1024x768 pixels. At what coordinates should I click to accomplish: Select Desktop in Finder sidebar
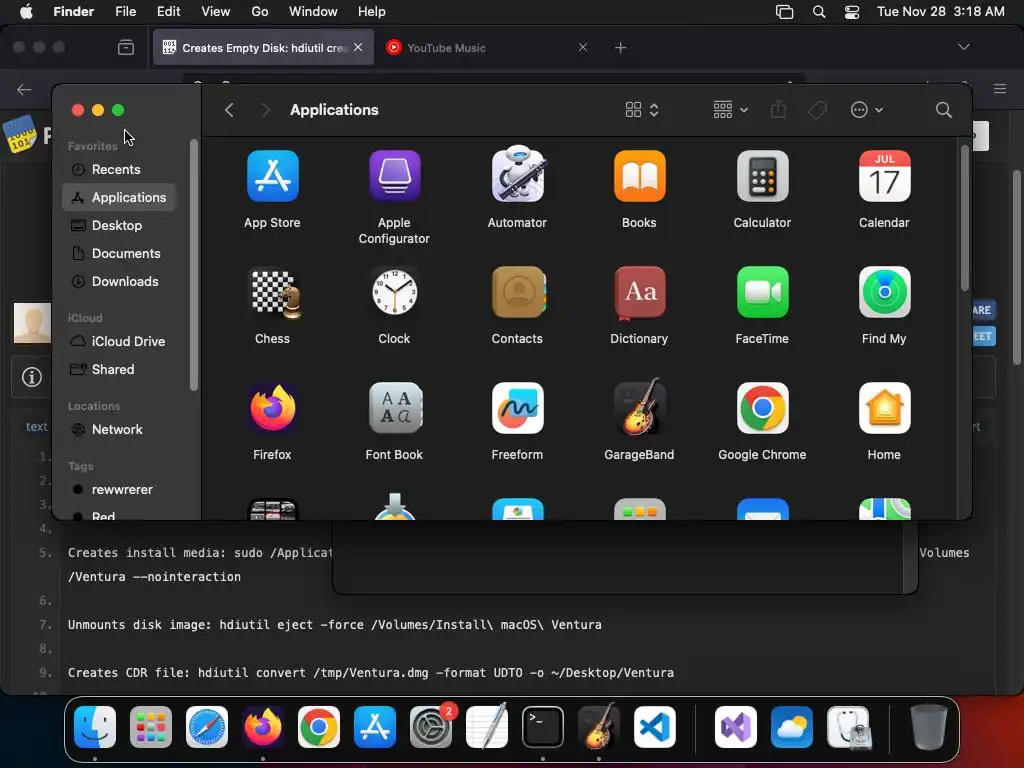point(119,225)
